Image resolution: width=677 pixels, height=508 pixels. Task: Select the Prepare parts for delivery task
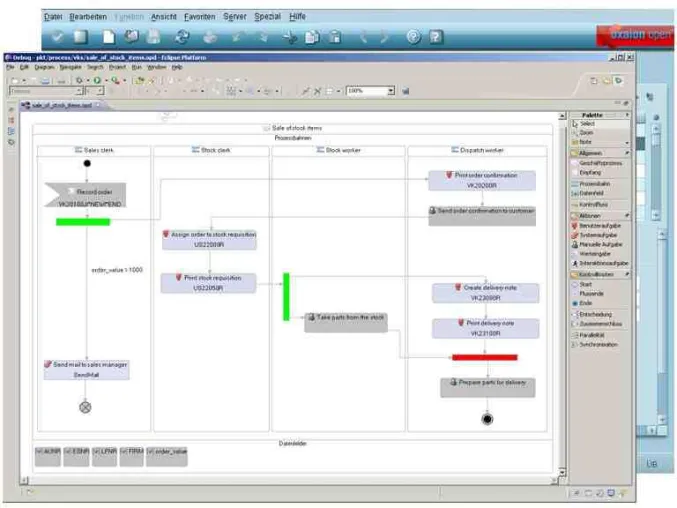[487, 388]
